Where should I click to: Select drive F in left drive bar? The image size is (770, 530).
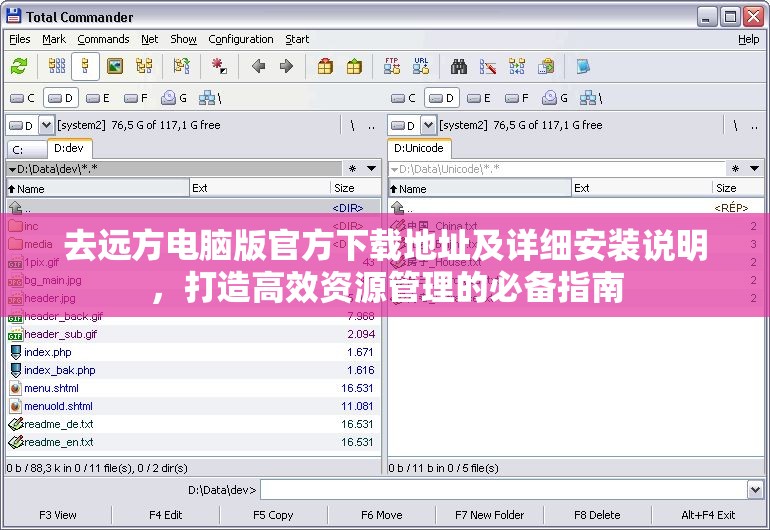tap(136, 98)
